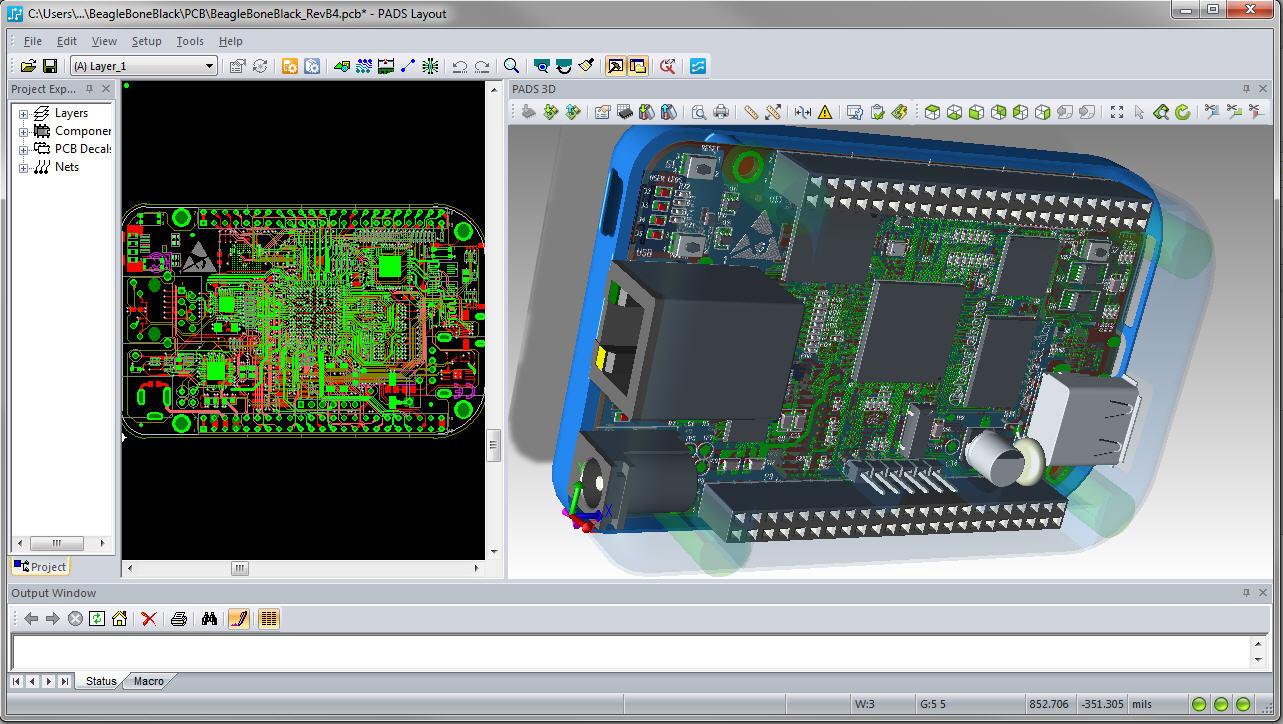The image size is (1283, 724).
Task: Click the binoculars Find icon in the Output Window toolbar
Action: 209,618
